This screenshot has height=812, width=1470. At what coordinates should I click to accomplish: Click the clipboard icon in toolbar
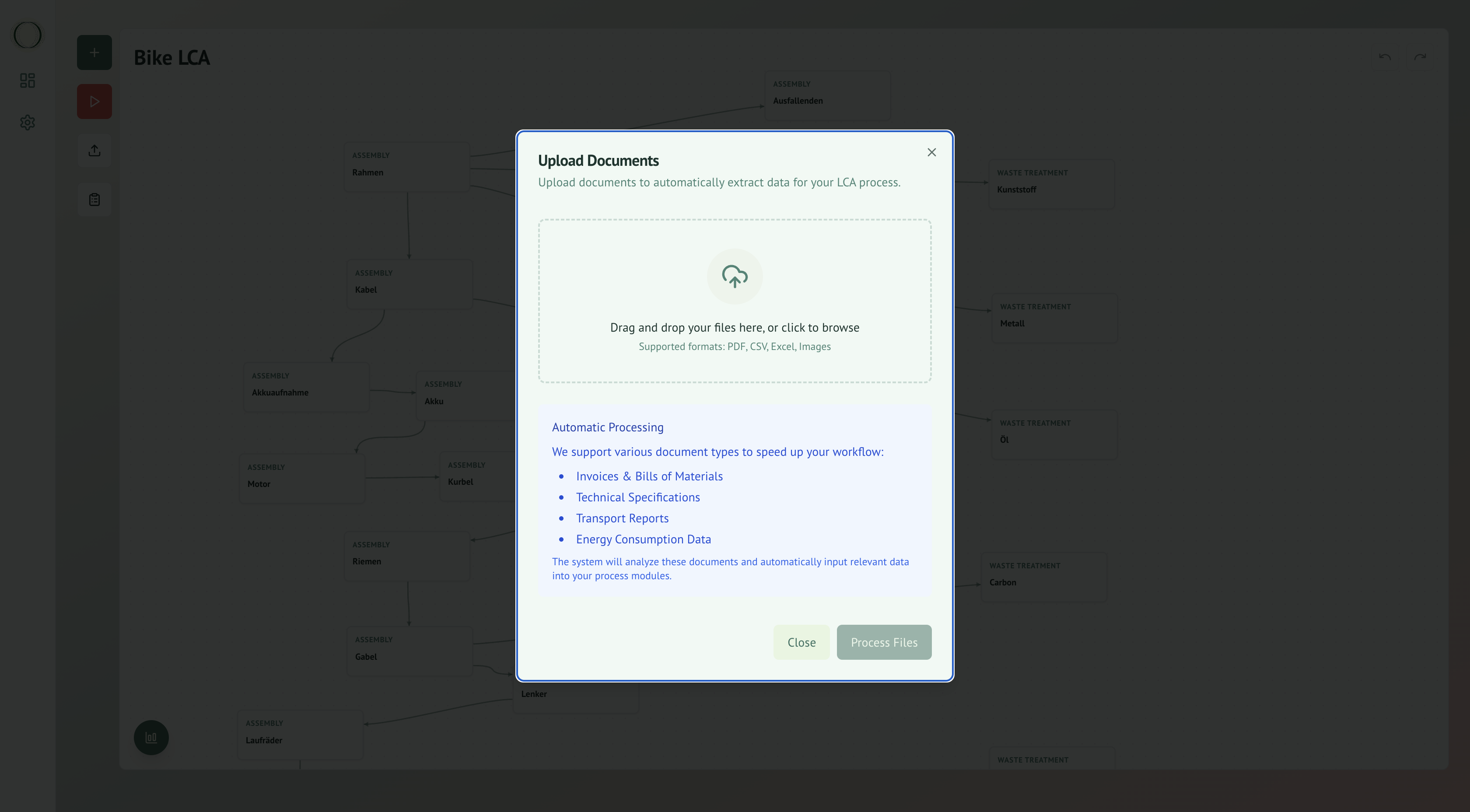[94, 200]
